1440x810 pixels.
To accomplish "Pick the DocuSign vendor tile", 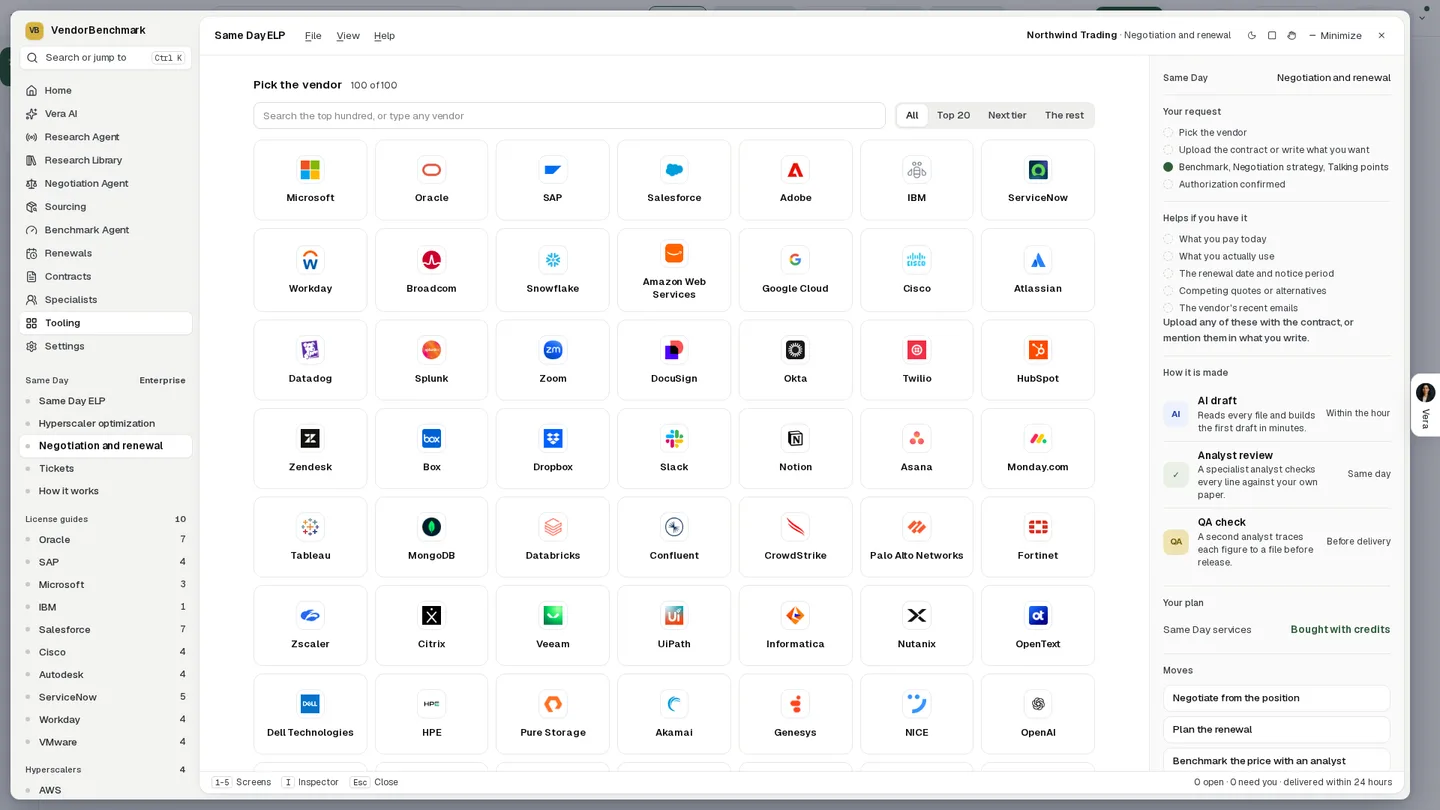I will coord(674,360).
